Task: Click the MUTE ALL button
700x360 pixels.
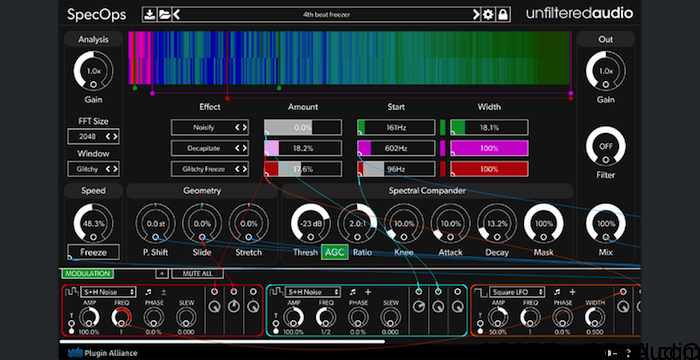Action: [197, 273]
